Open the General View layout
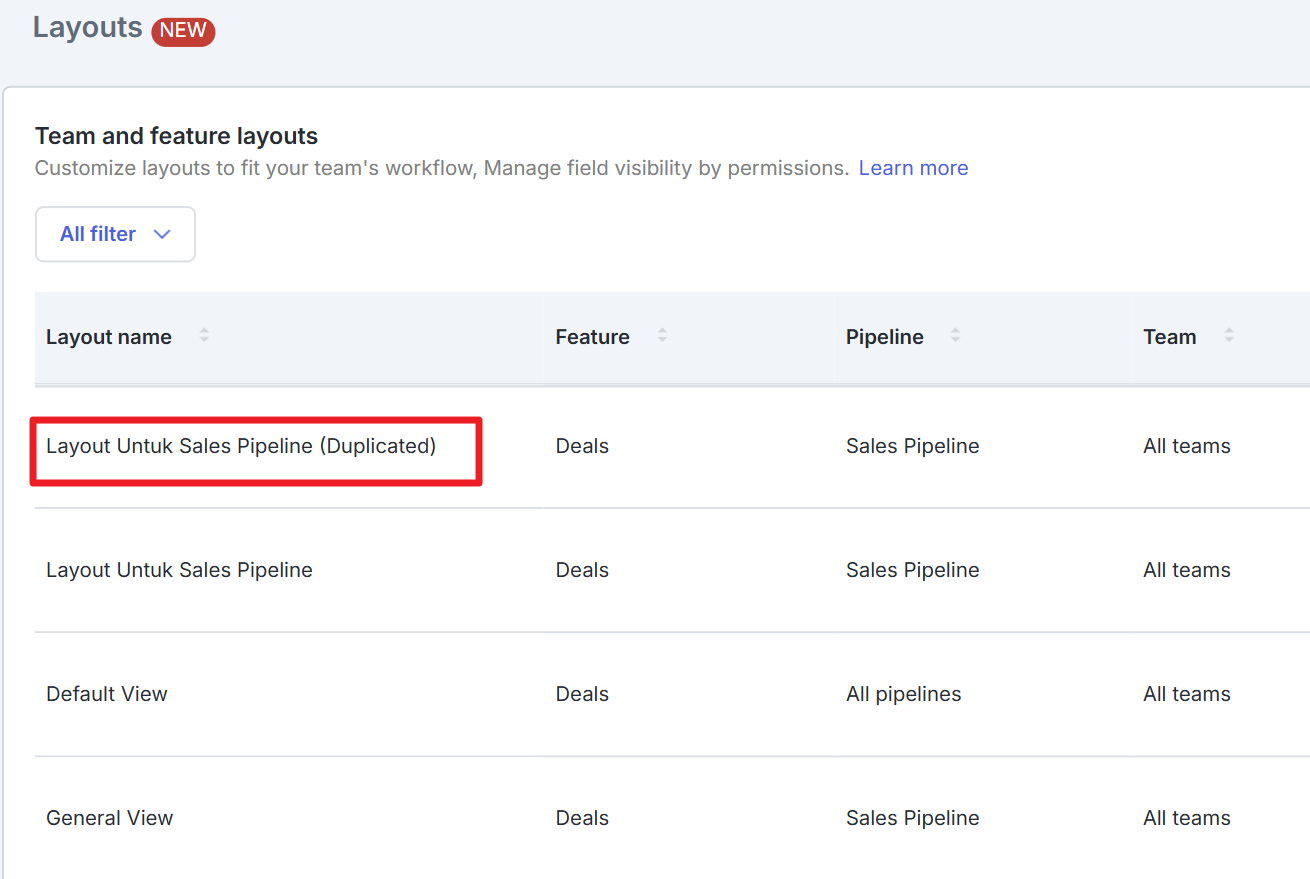 (x=109, y=818)
